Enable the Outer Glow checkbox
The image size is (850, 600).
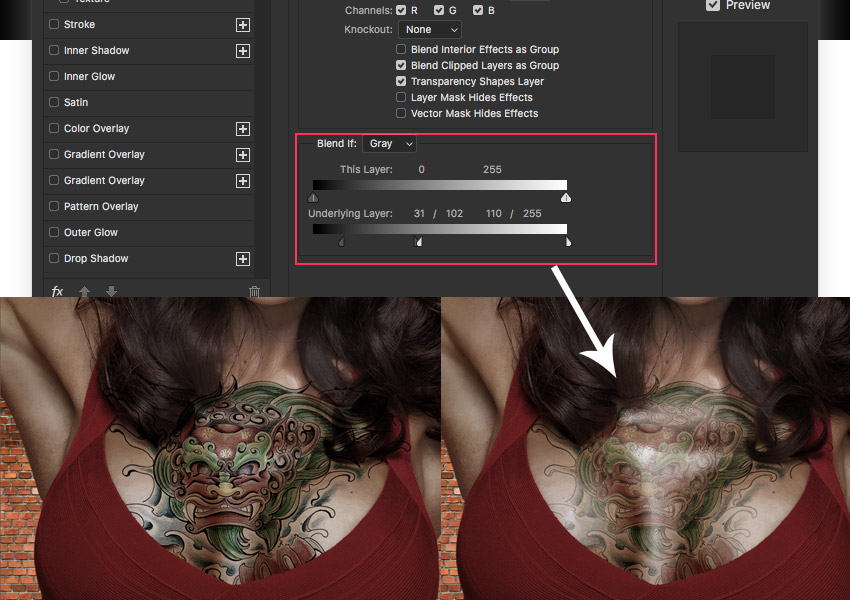click(54, 233)
